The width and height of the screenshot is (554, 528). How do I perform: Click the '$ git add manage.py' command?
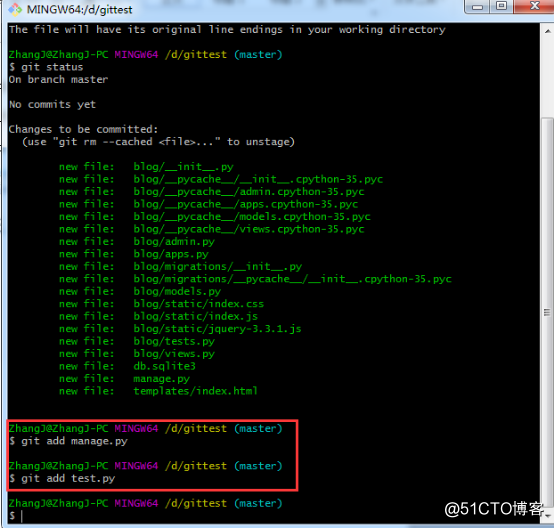68,441
